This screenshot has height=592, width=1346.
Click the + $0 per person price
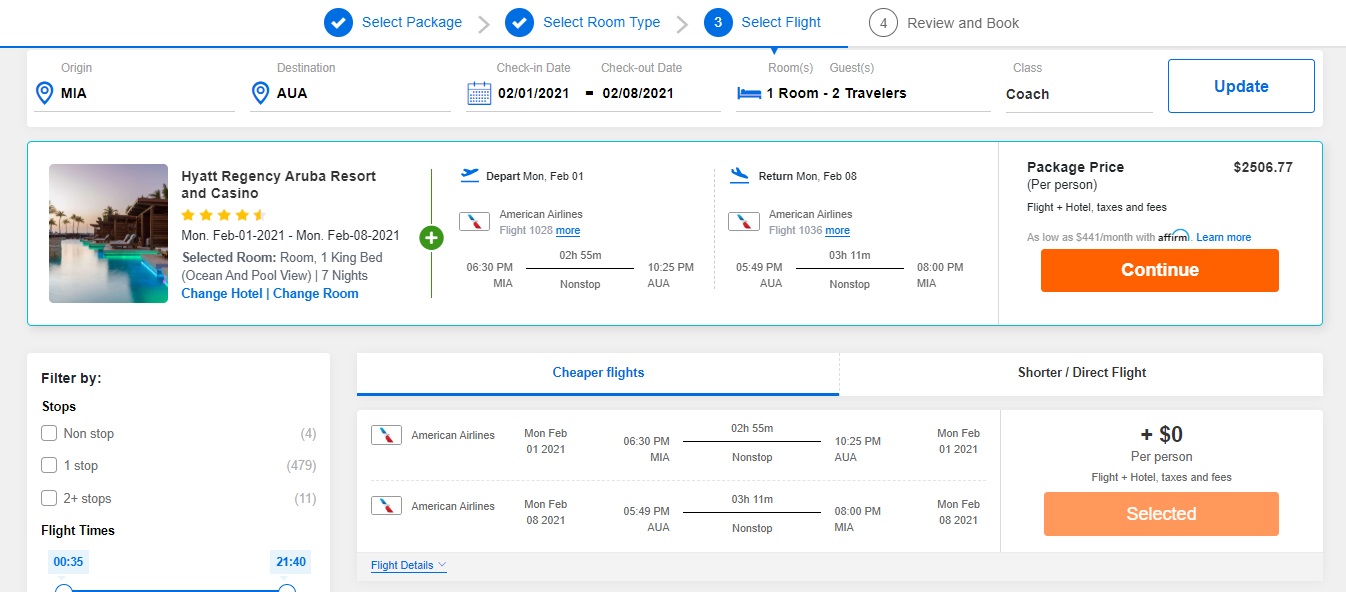(x=1161, y=434)
